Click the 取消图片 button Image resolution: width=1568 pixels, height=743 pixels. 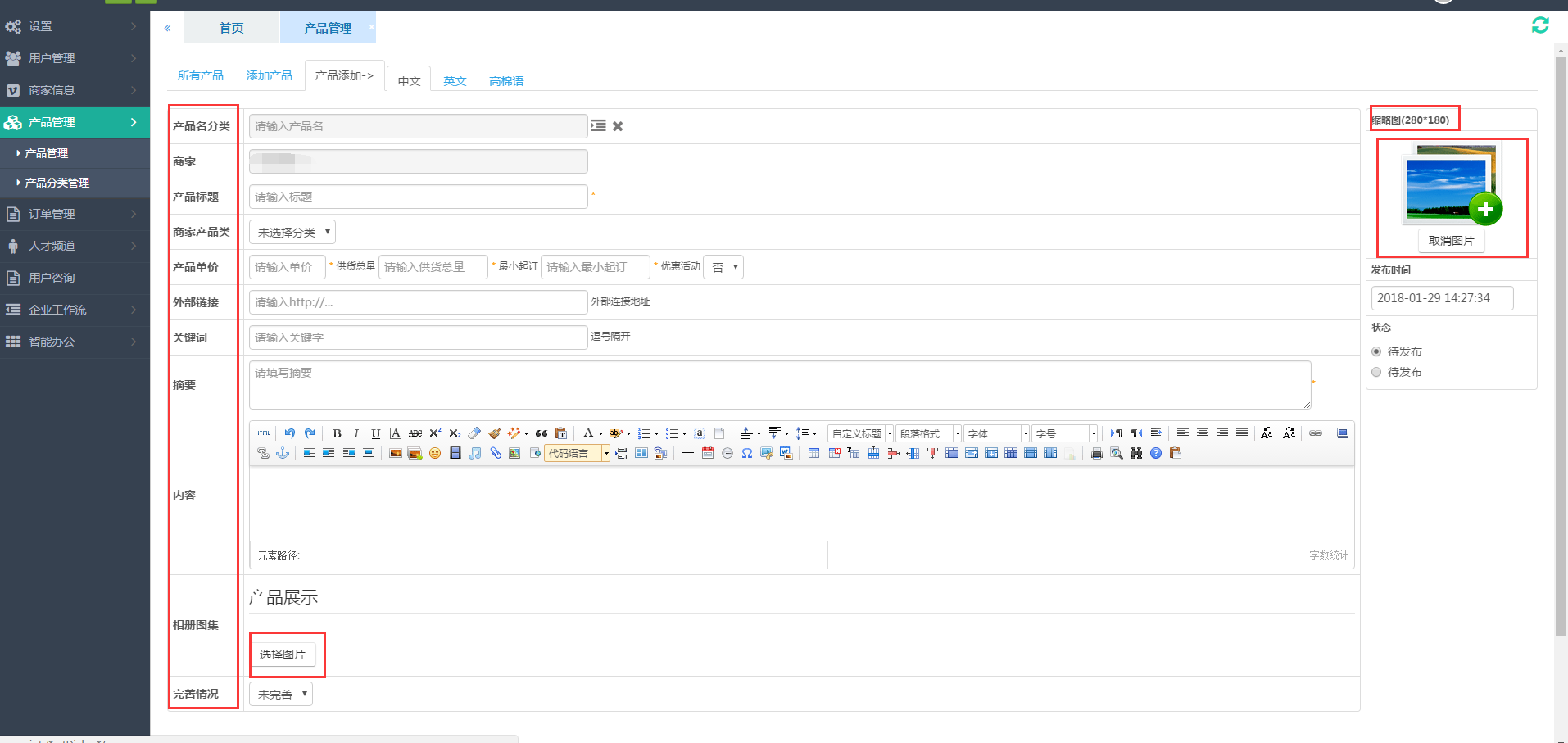(1451, 241)
